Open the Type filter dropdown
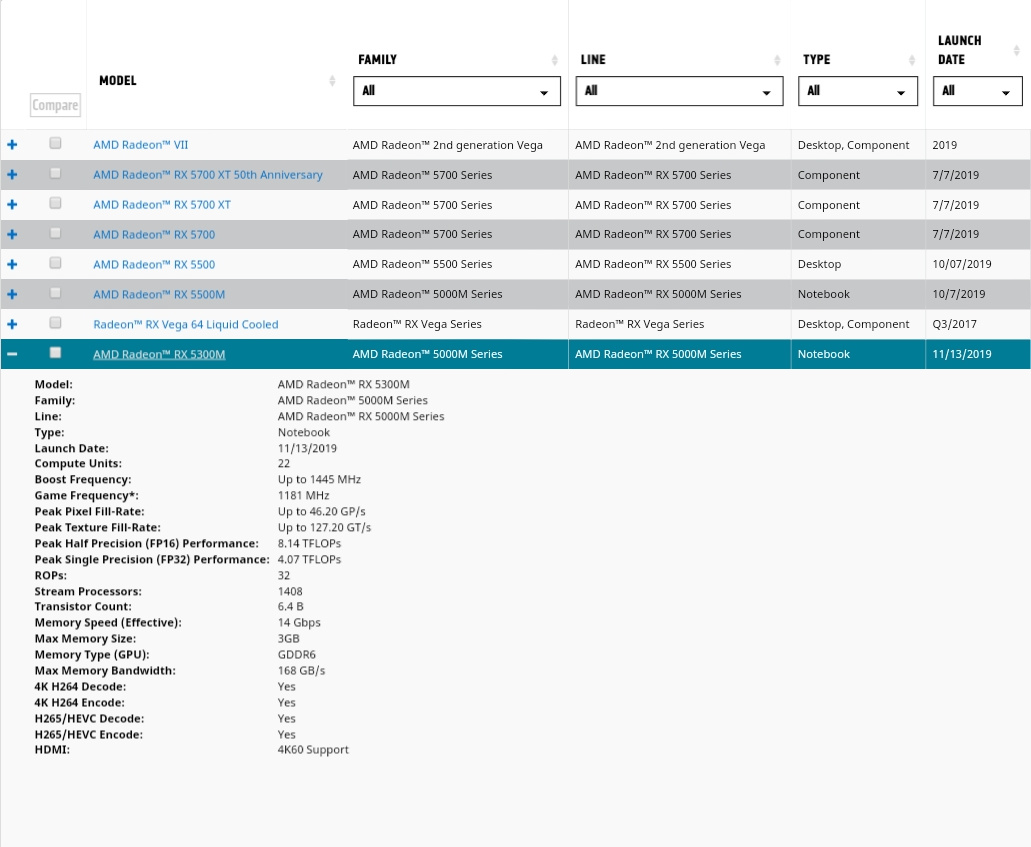This screenshot has height=847, width=1031. (x=858, y=91)
